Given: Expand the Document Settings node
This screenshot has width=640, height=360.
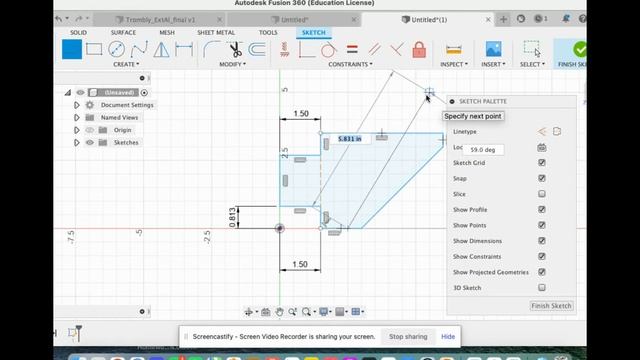Looking at the screenshot, I should pyautogui.click(x=76, y=105).
